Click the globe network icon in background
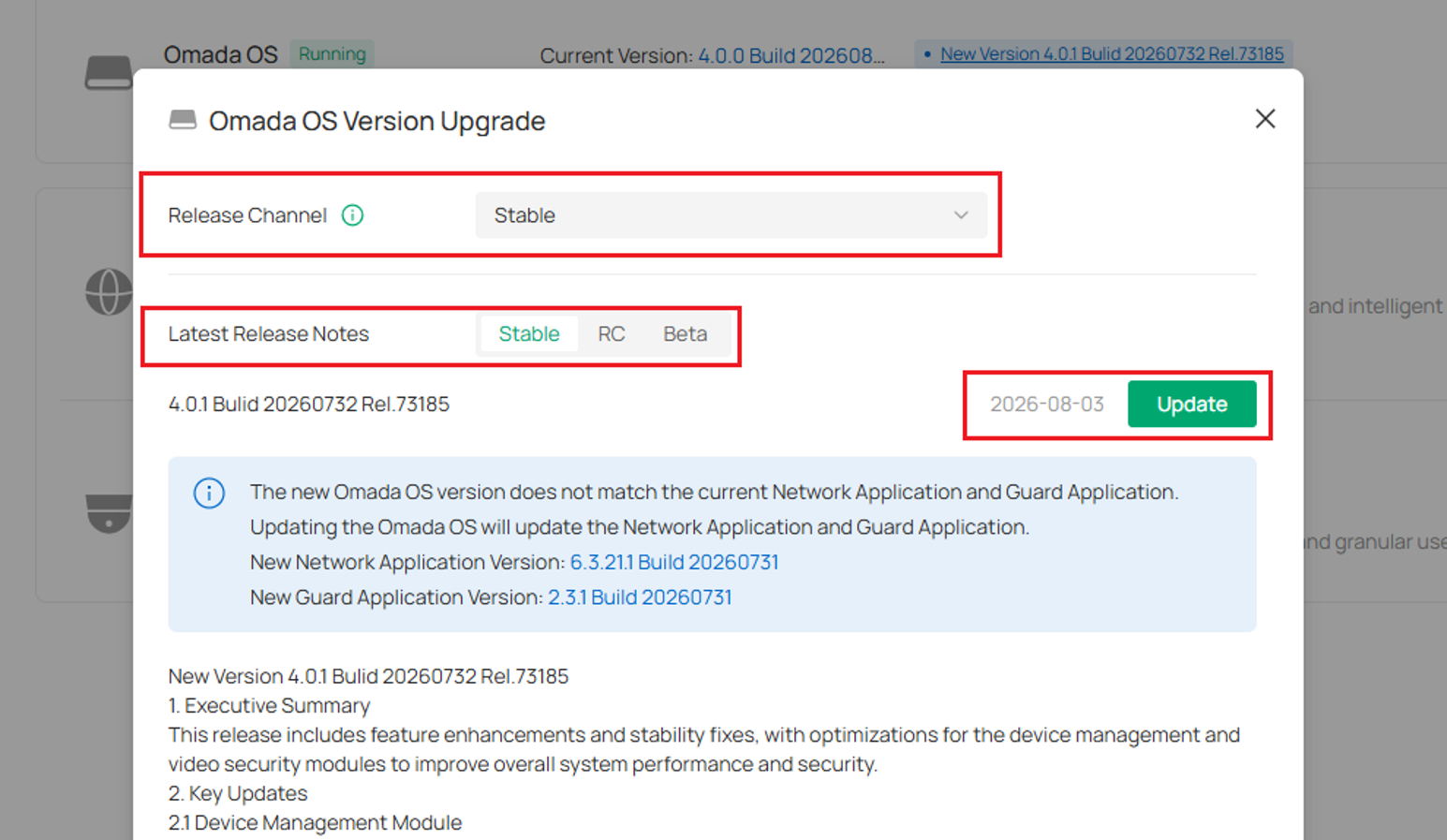This screenshot has width=1447, height=840. [109, 291]
